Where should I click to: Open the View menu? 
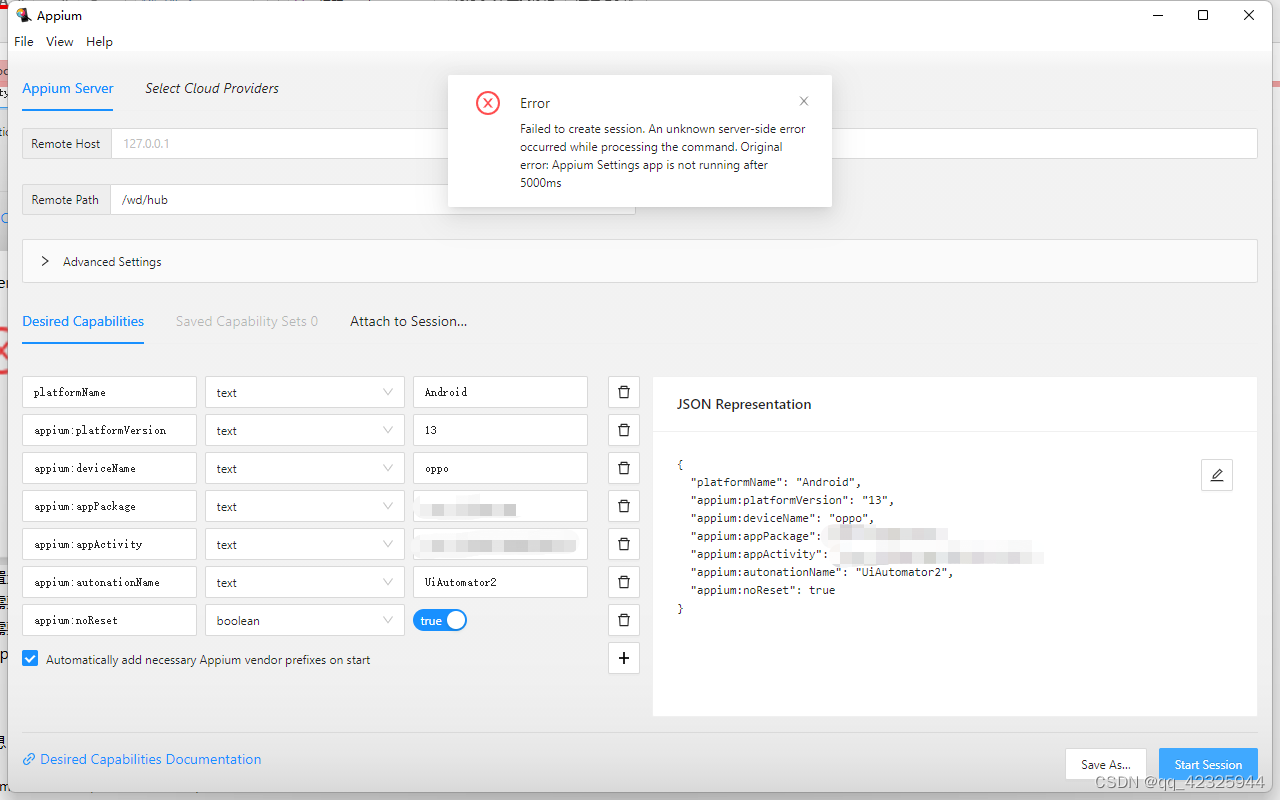tap(60, 42)
